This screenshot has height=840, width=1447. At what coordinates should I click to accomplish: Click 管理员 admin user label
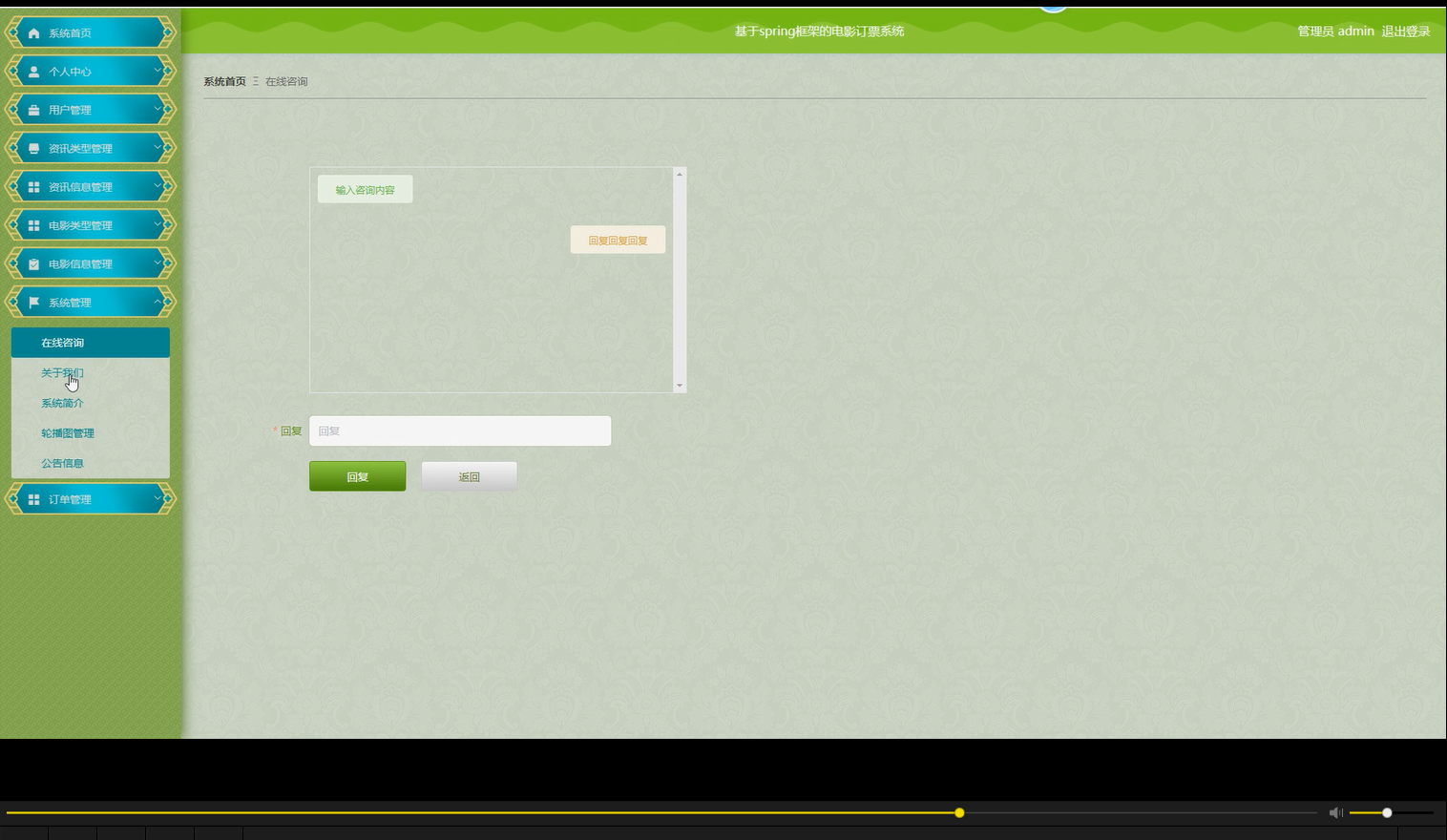[x=1335, y=31]
